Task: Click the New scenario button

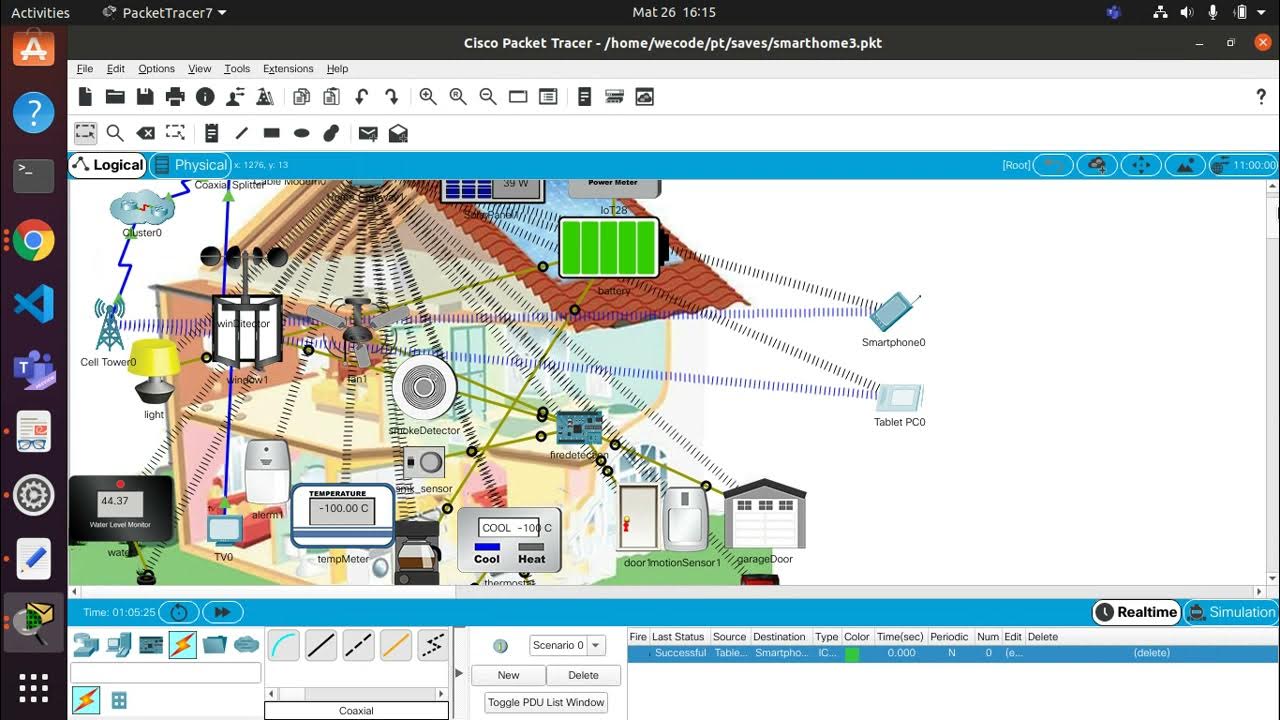Action: (x=508, y=675)
